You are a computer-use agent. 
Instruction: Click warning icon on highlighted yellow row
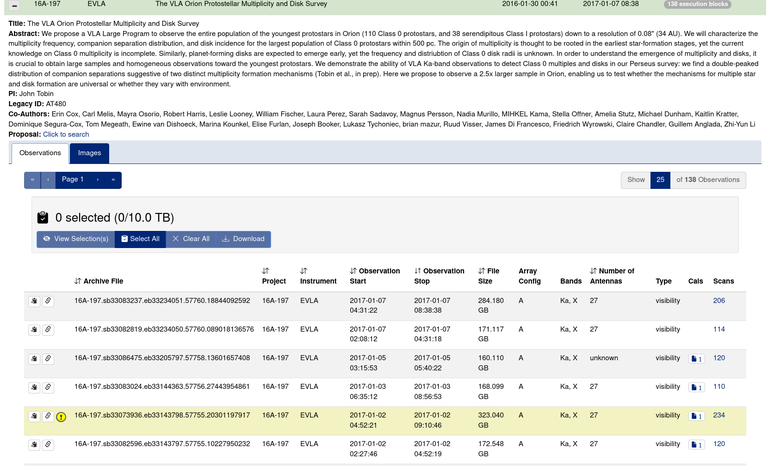(61, 415)
